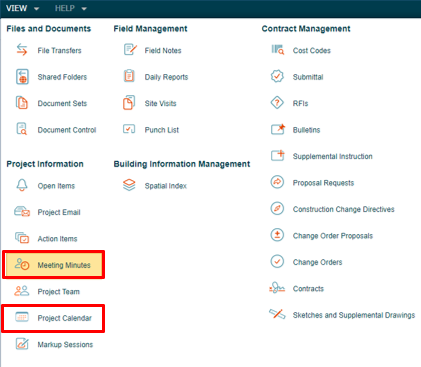Open Sketches and Supplemental Drawings

coord(354,315)
